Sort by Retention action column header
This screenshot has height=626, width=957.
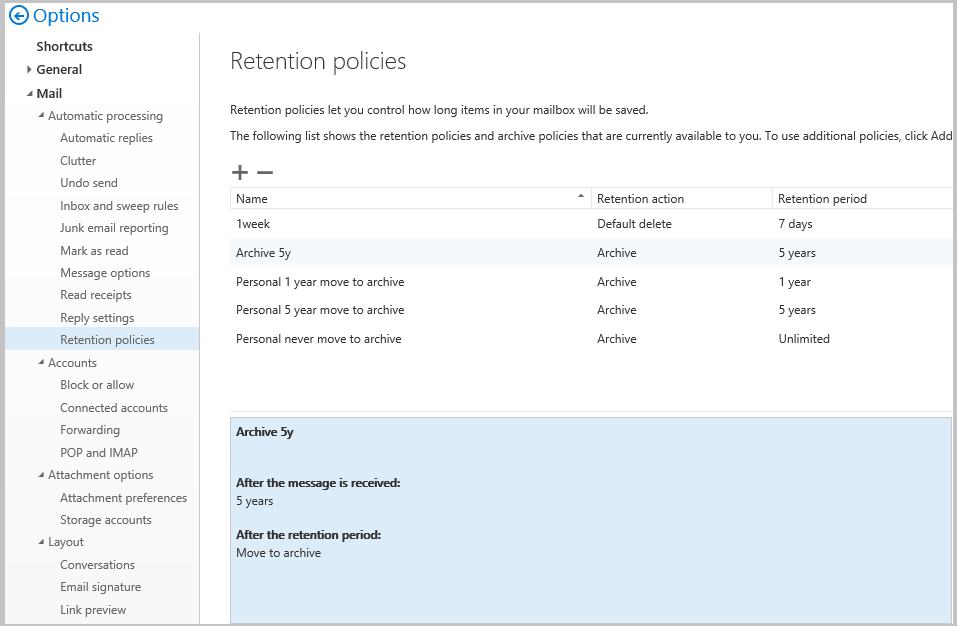click(640, 199)
